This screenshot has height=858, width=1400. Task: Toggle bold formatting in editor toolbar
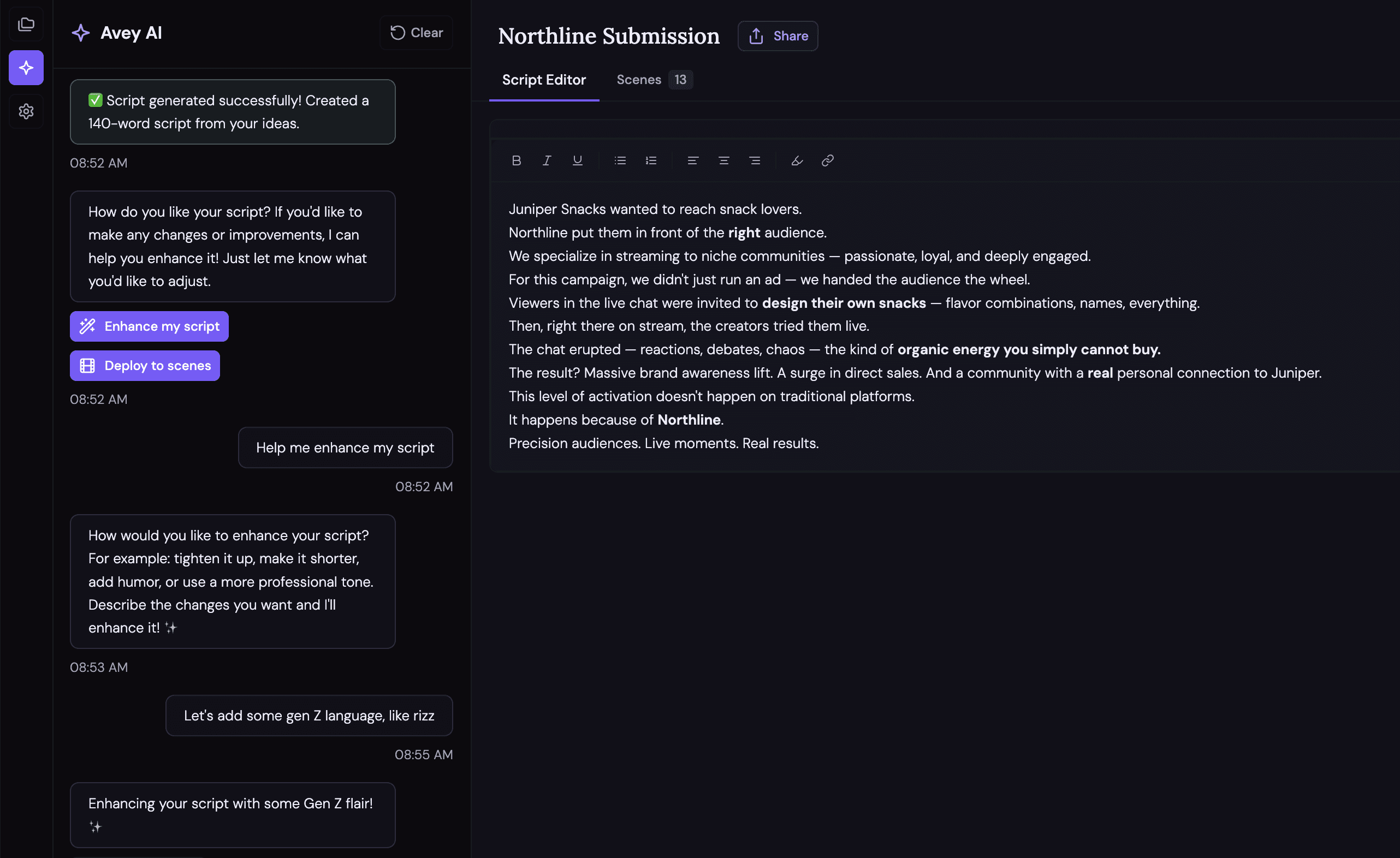pos(516,160)
